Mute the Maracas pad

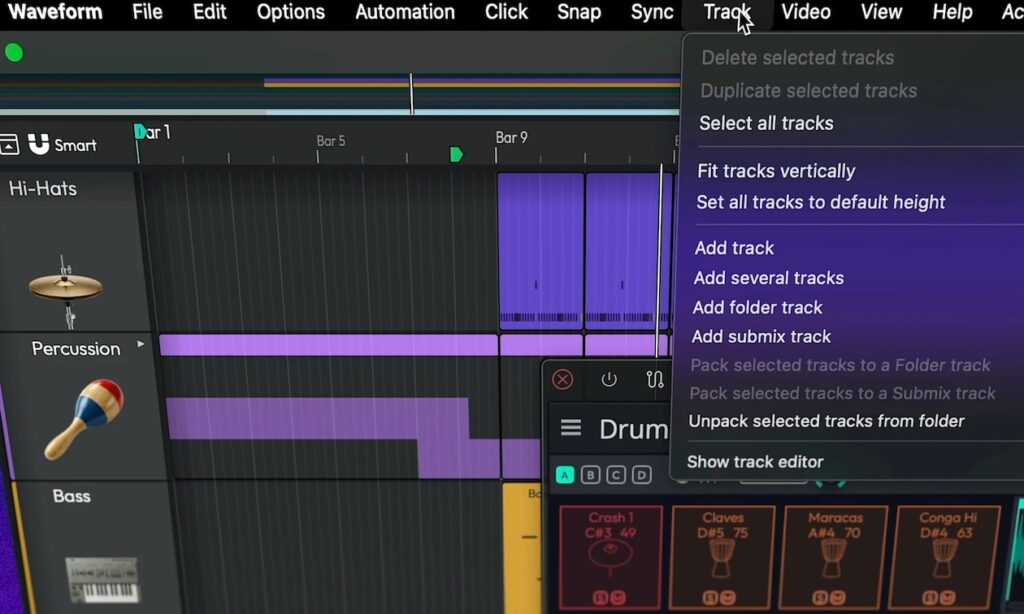click(x=839, y=597)
